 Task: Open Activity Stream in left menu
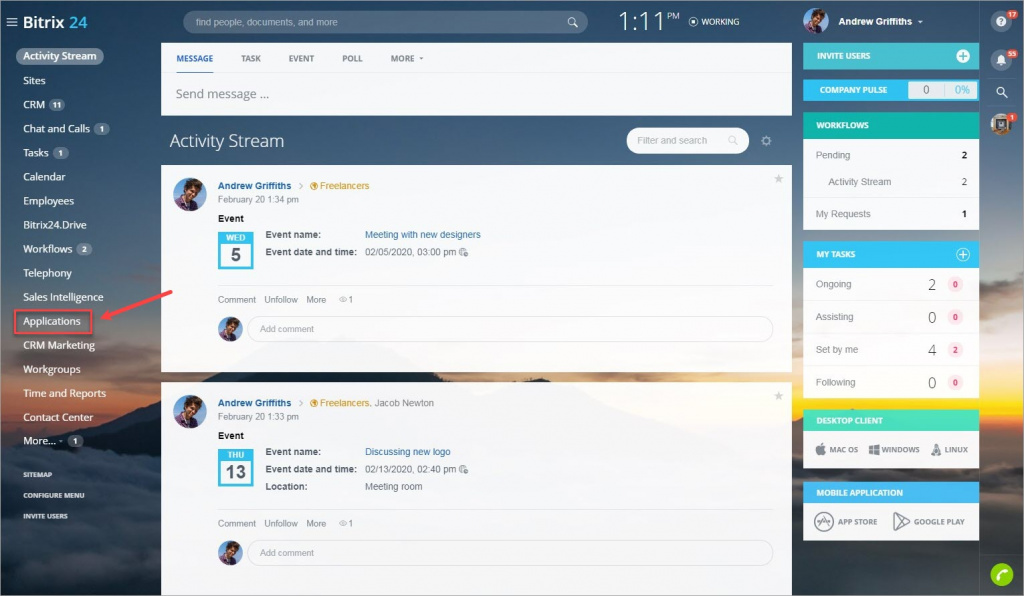59,56
